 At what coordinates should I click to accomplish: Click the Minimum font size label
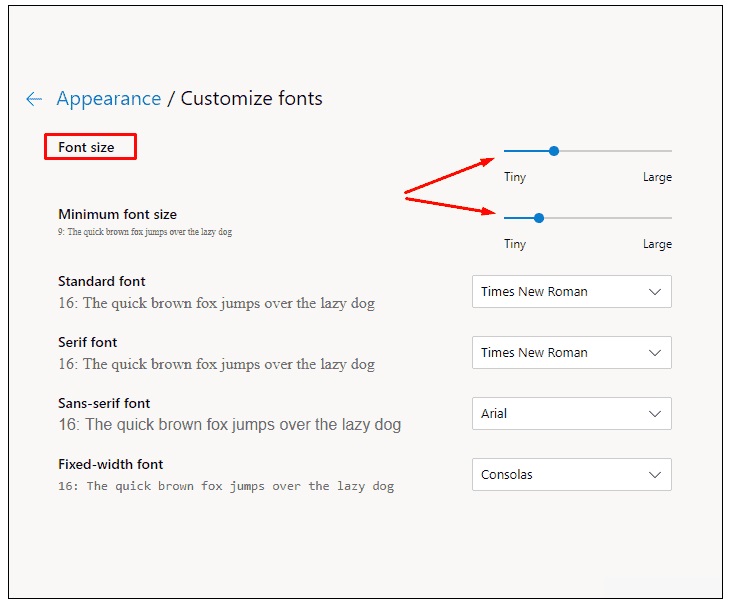117,214
